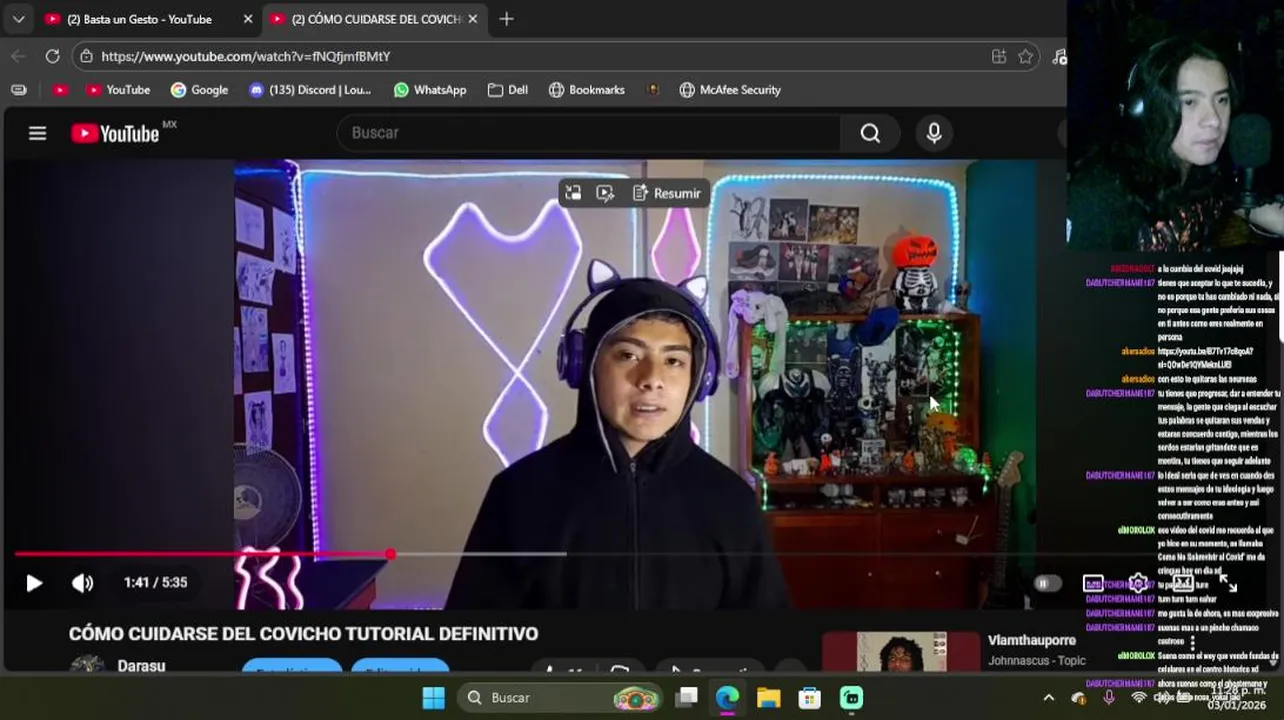Click the Resumir button over the video

[667, 193]
